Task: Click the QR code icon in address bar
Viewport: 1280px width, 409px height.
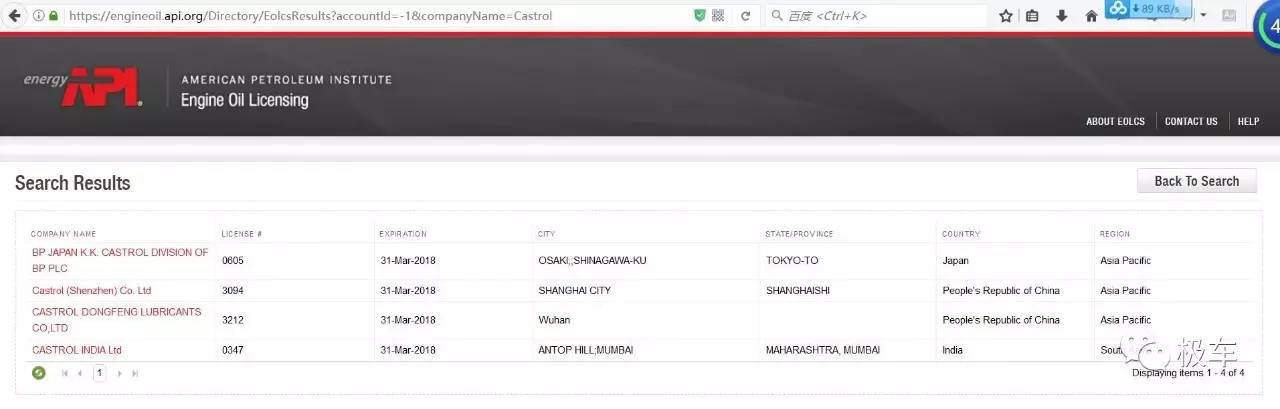Action: (718, 16)
